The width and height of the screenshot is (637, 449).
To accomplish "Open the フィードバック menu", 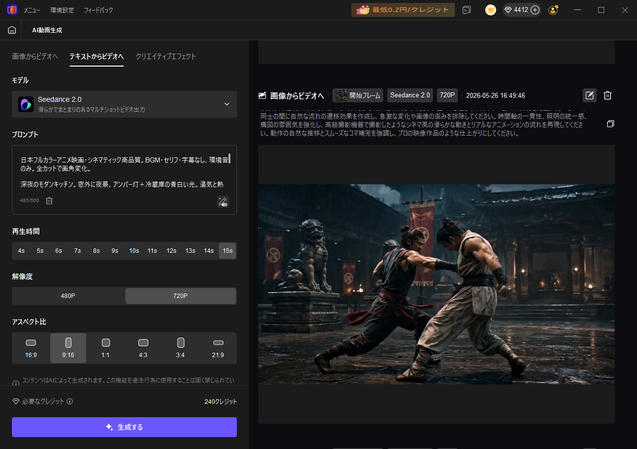I will [98, 10].
